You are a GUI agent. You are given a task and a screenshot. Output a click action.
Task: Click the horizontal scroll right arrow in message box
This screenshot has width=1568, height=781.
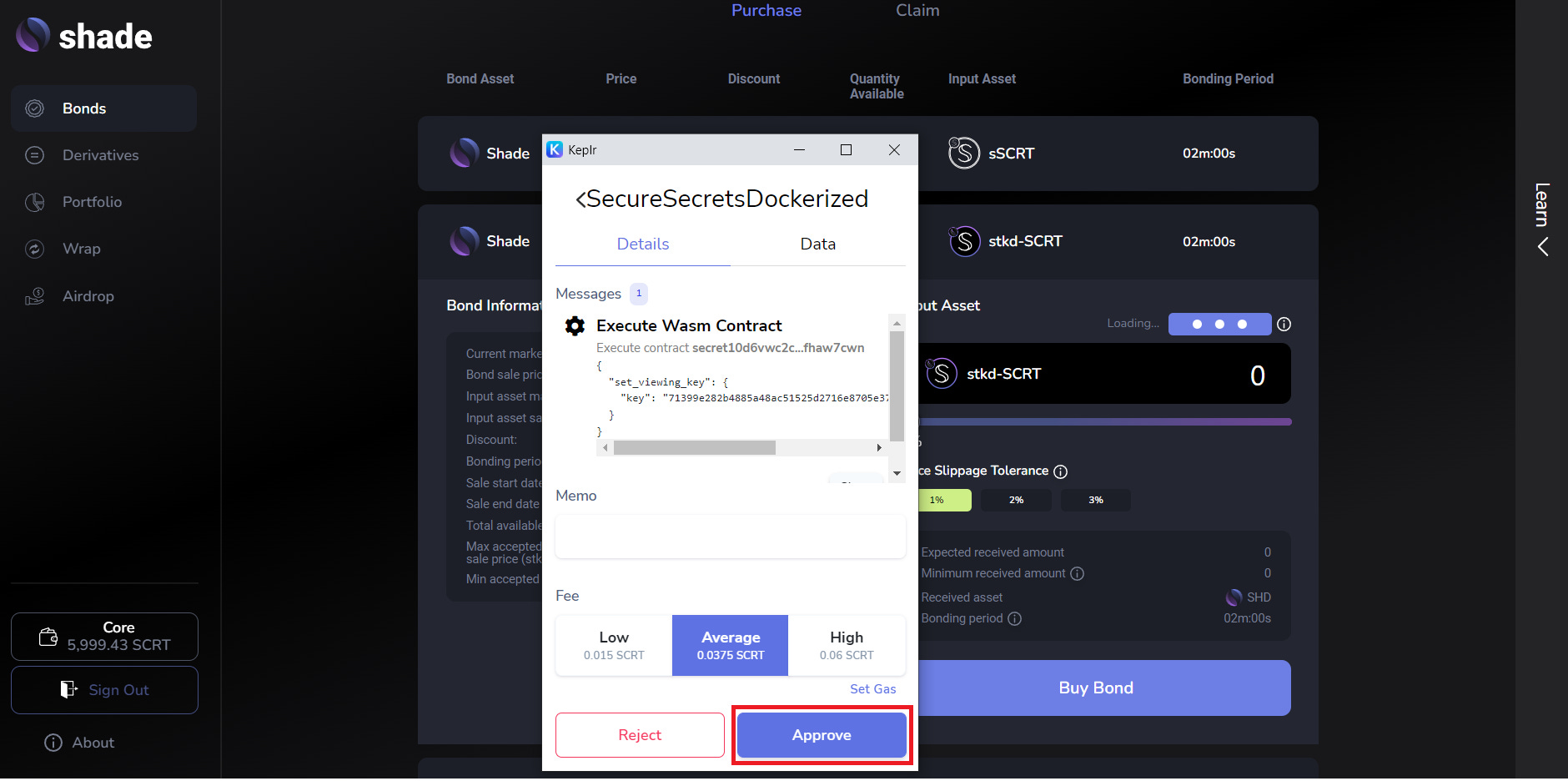(879, 448)
